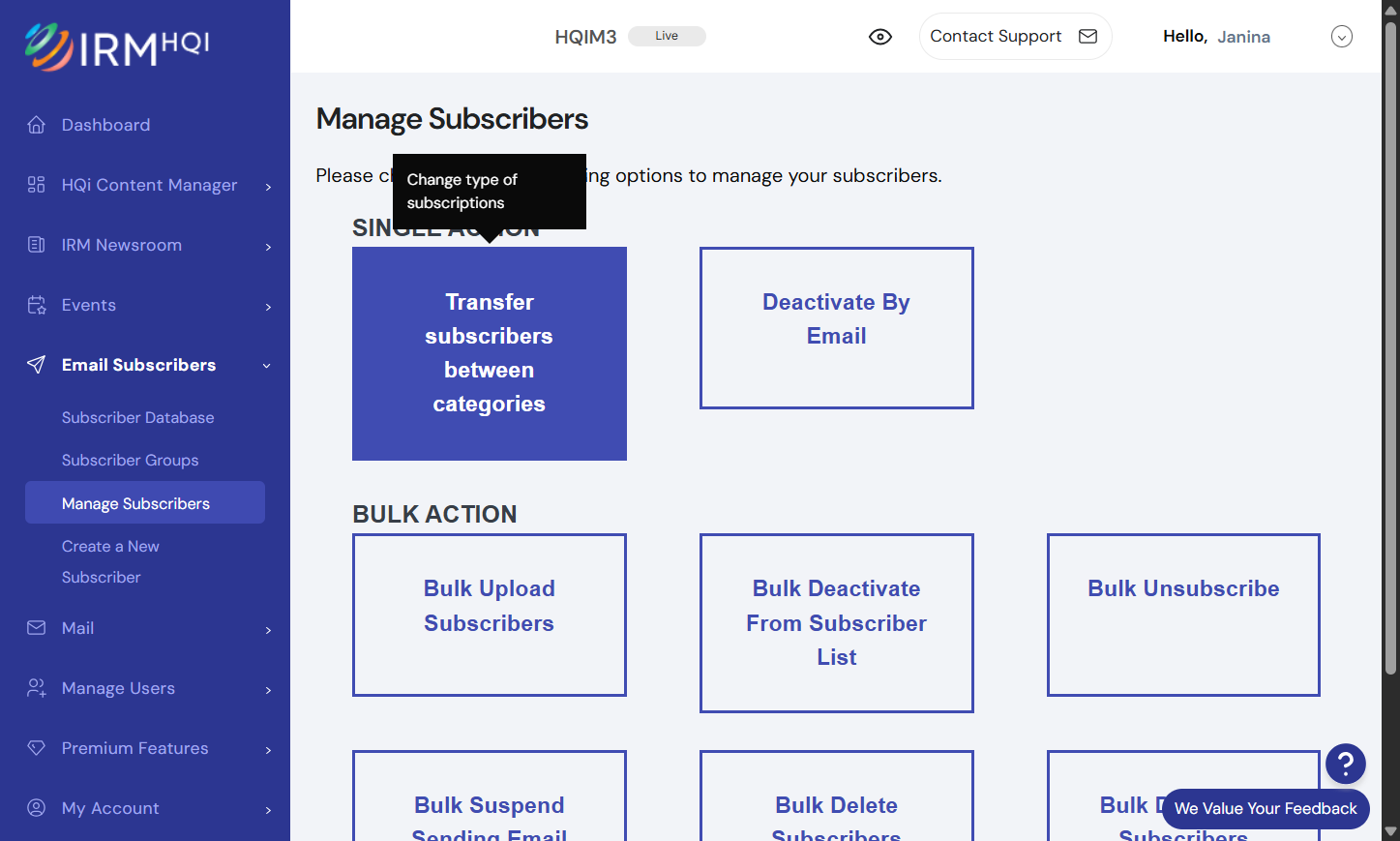Screen dimensions: 1400x841
Task: Click the Premium Features diamond icon
Action: [37, 748]
